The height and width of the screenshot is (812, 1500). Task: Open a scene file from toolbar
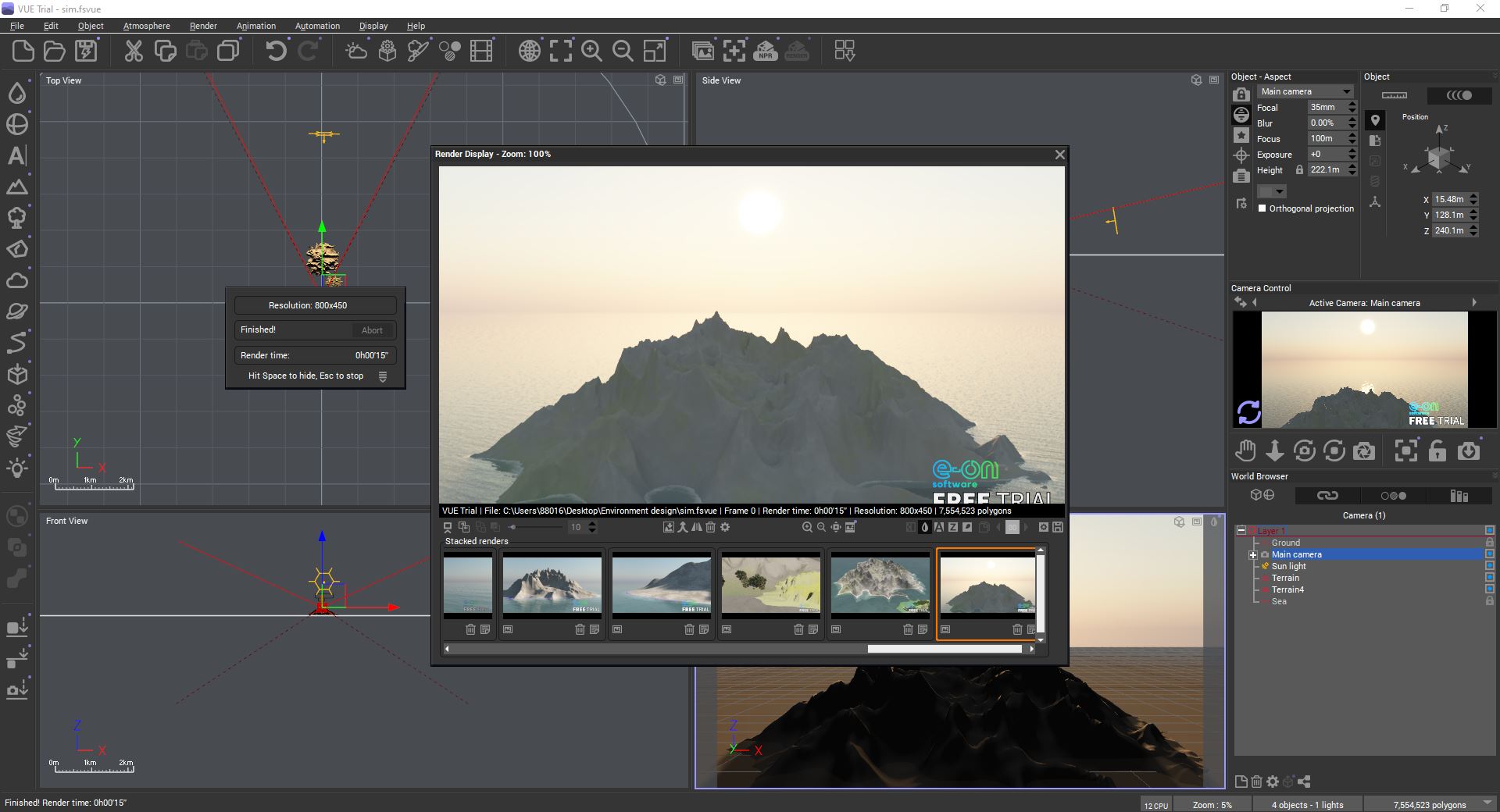55,52
